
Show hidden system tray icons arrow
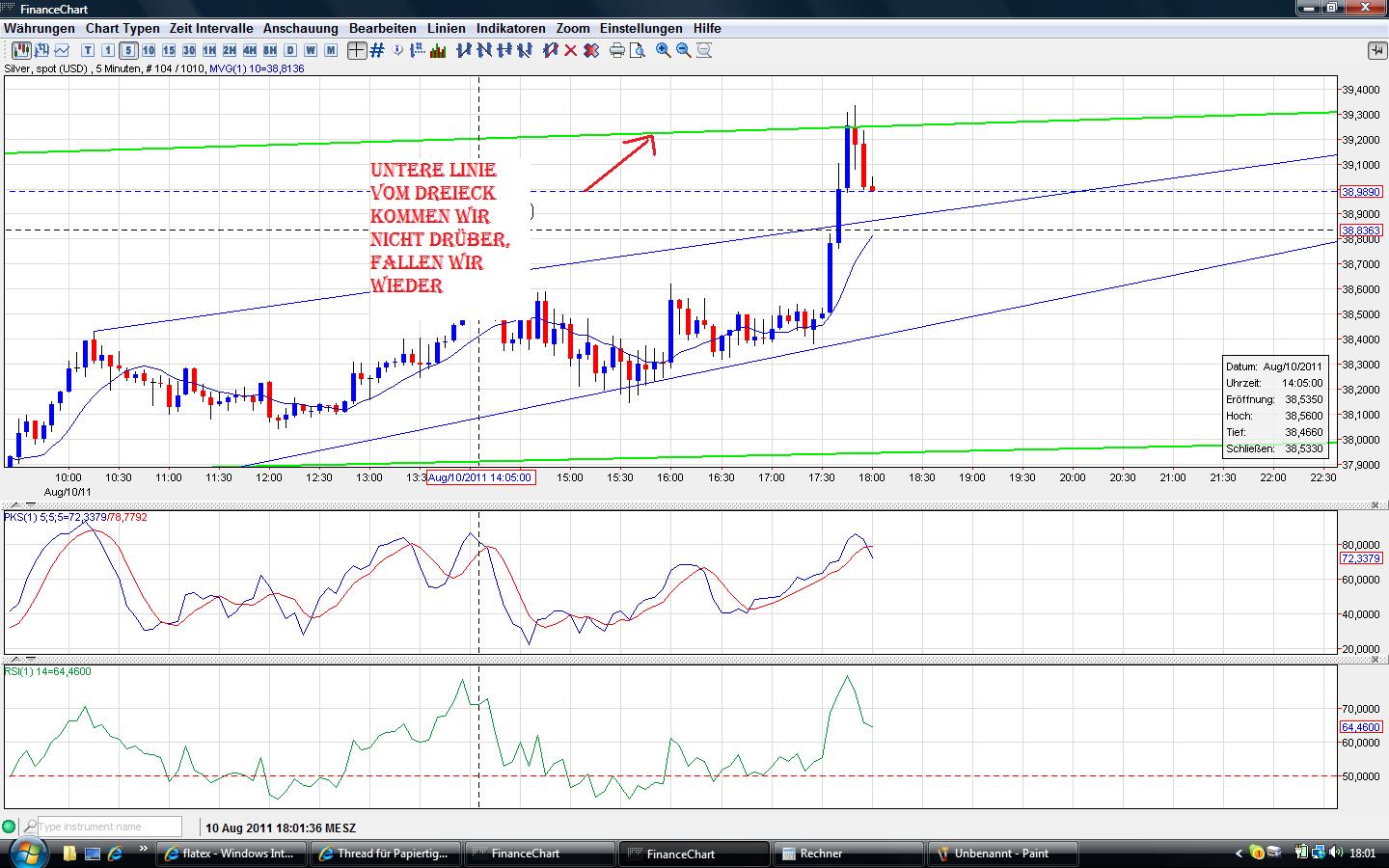1239,854
